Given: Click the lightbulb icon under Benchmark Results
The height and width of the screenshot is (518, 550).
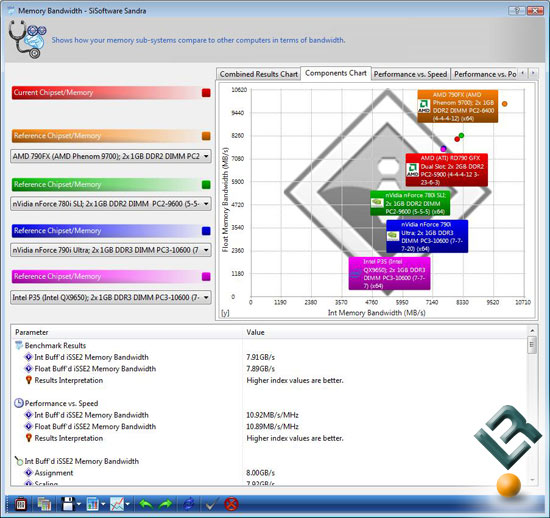Looking at the screenshot, I should point(29,380).
